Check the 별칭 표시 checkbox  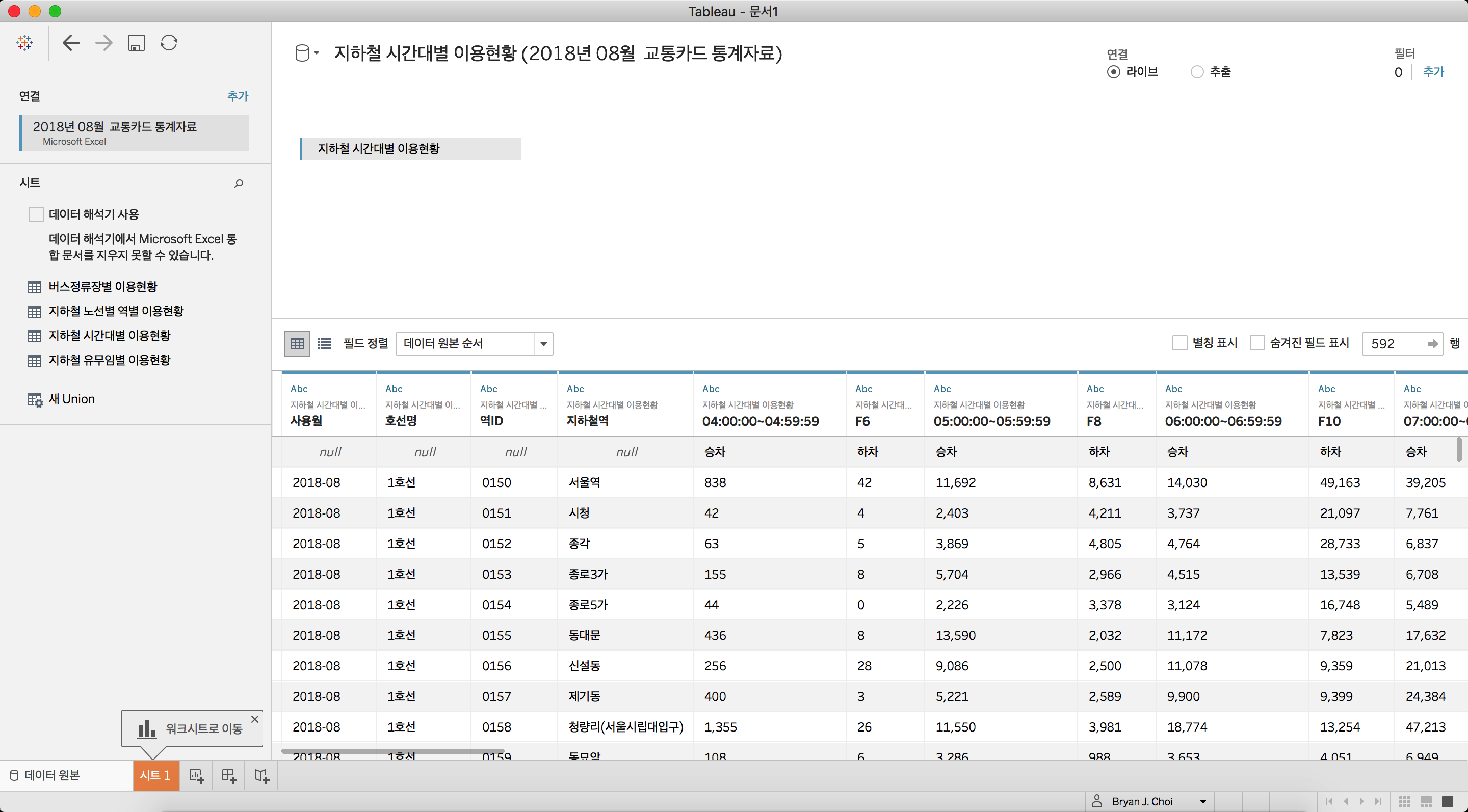pyautogui.click(x=1179, y=343)
